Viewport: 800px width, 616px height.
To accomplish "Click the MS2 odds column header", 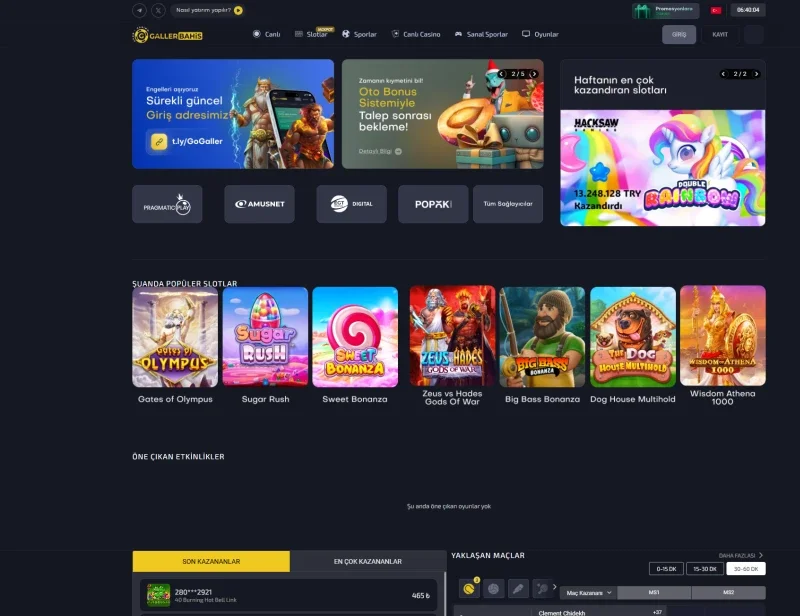I will click(x=729, y=593).
